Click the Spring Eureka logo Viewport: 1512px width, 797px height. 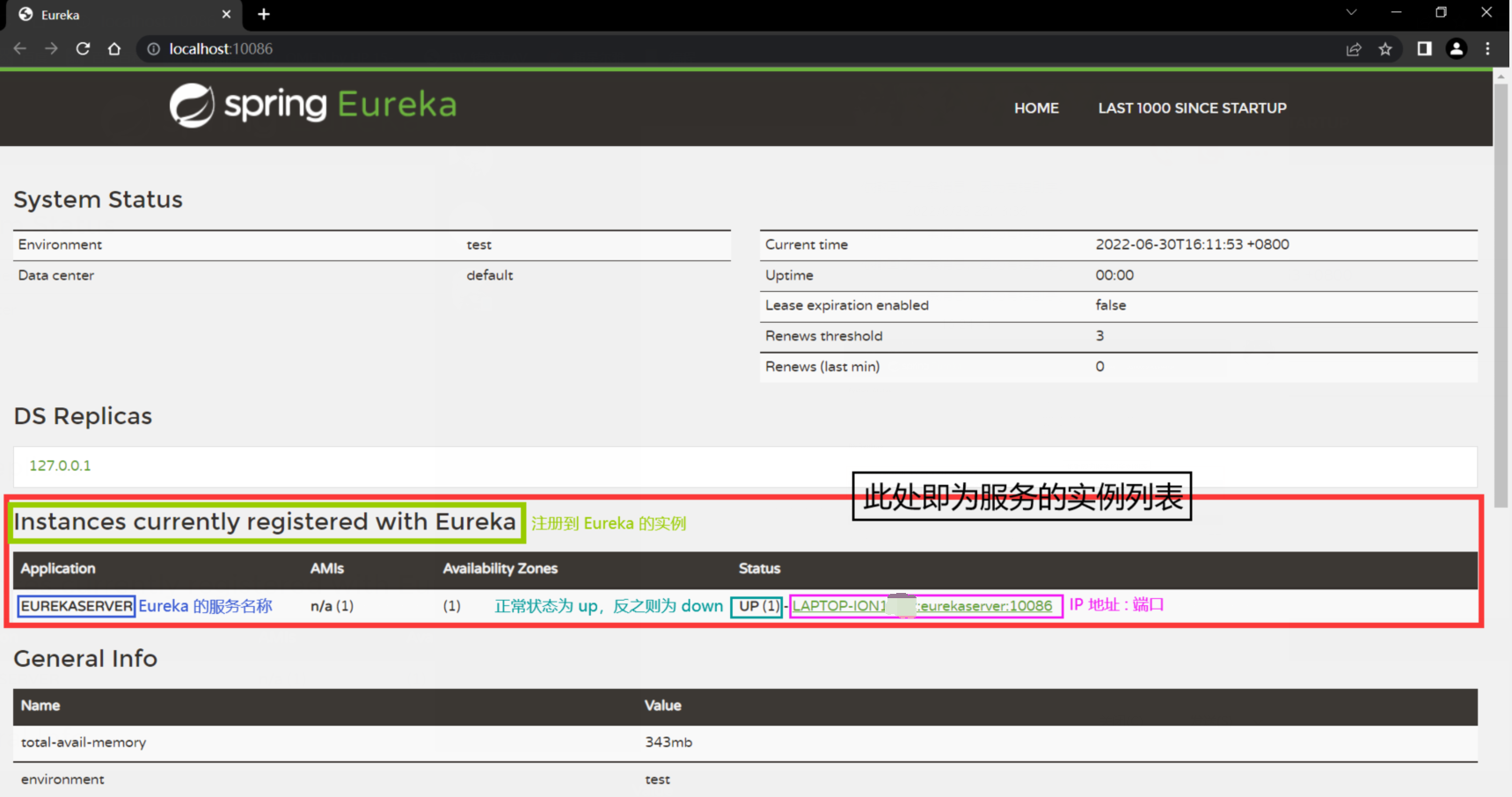(x=313, y=106)
